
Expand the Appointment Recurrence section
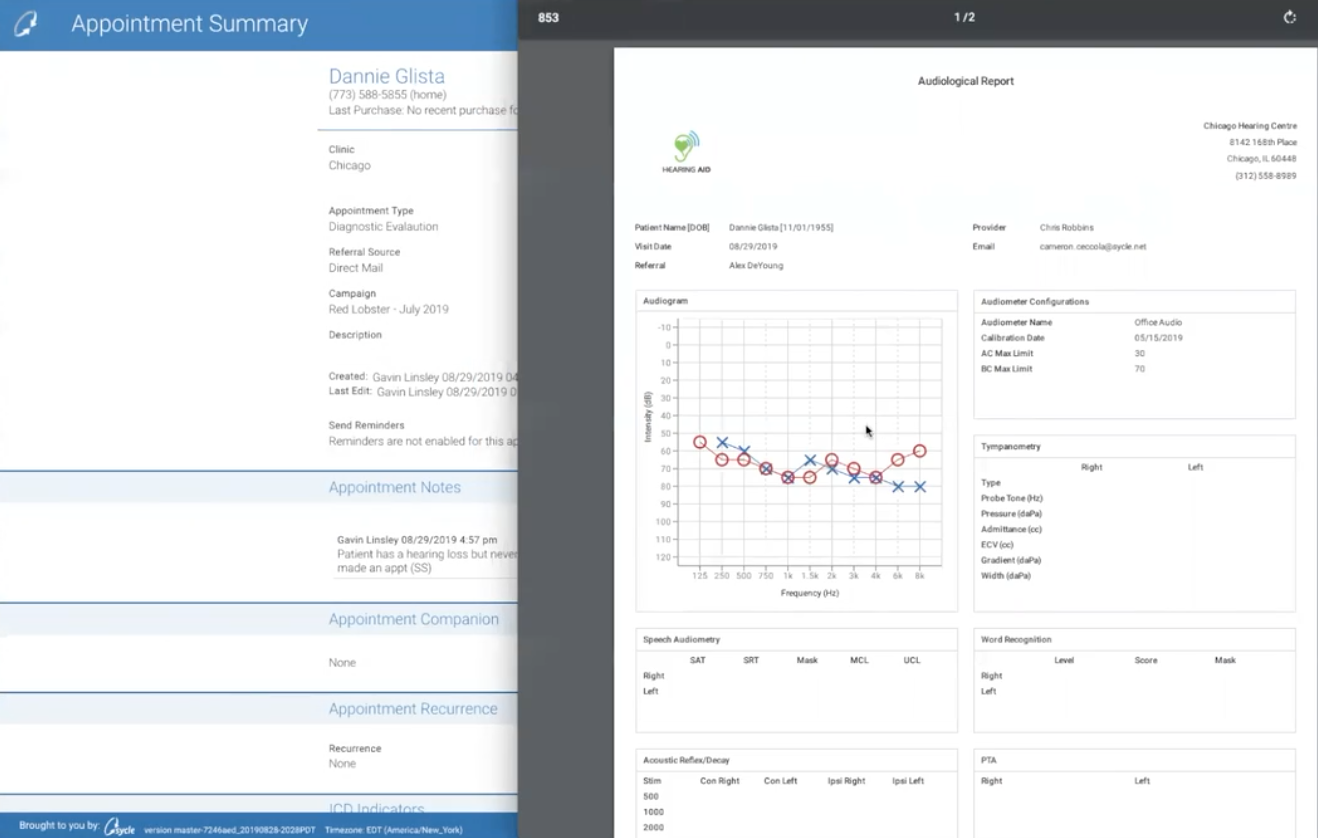pyautogui.click(x=414, y=708)
